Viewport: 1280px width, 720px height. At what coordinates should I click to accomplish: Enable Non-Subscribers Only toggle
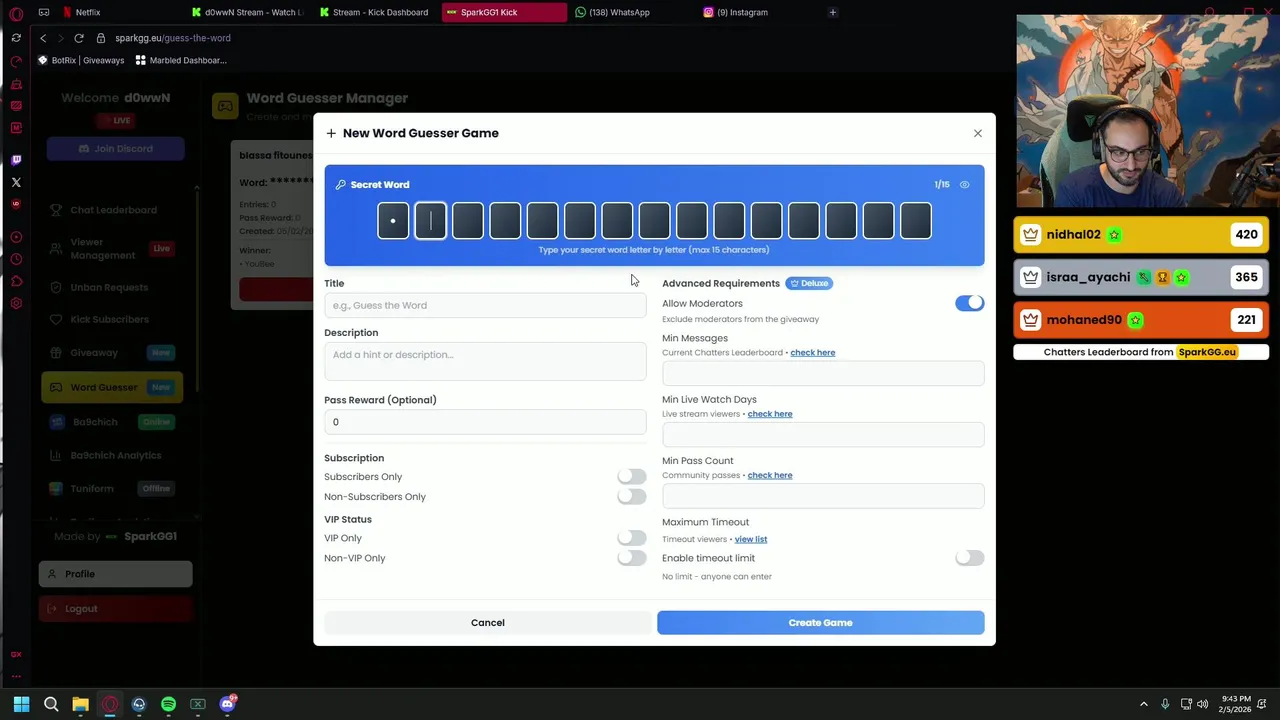point(631,497)
